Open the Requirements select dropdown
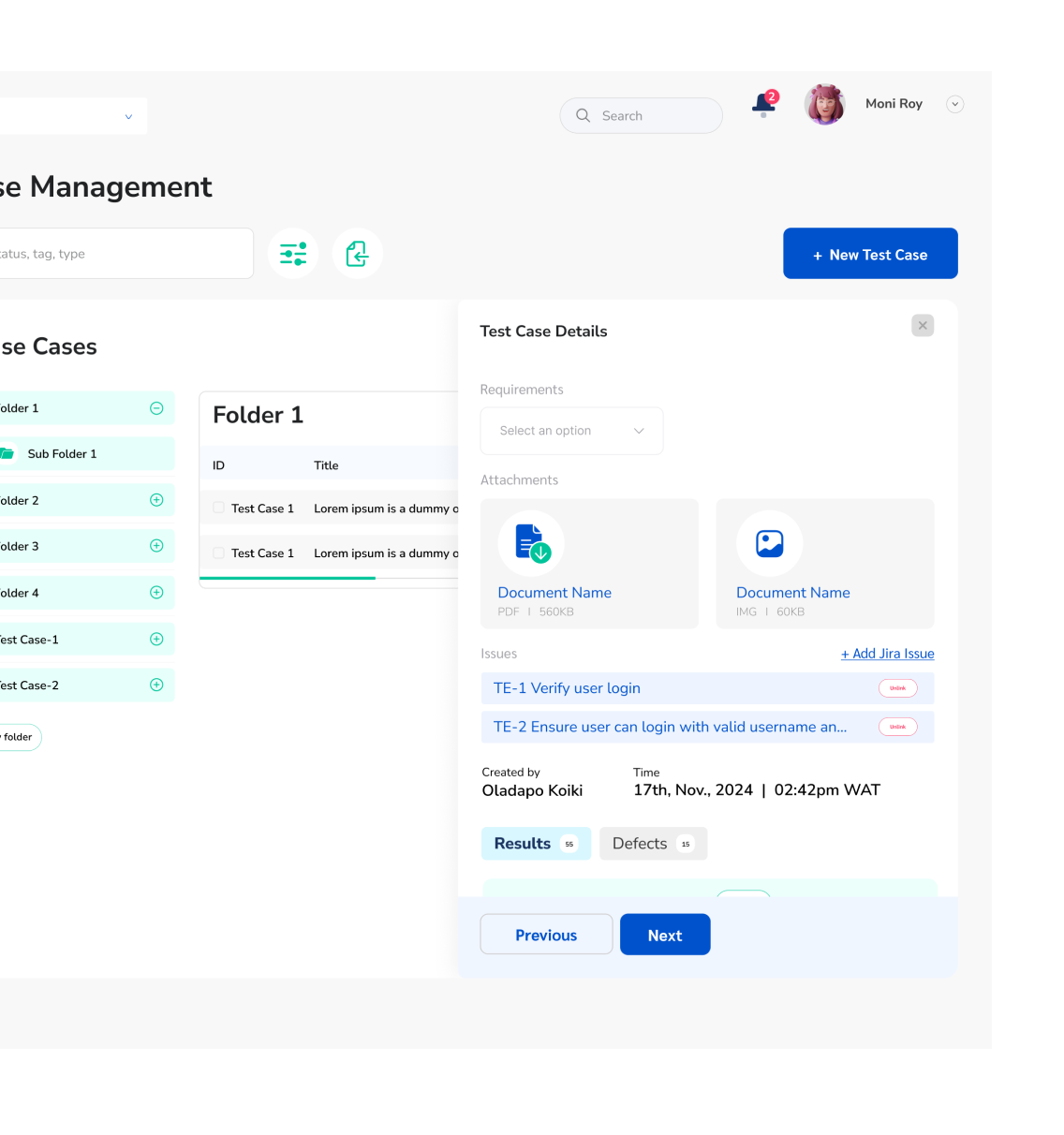Image resolution: width=1064 pixels, height=1135 pixels. pyautogui.click(x=571, y=431)
